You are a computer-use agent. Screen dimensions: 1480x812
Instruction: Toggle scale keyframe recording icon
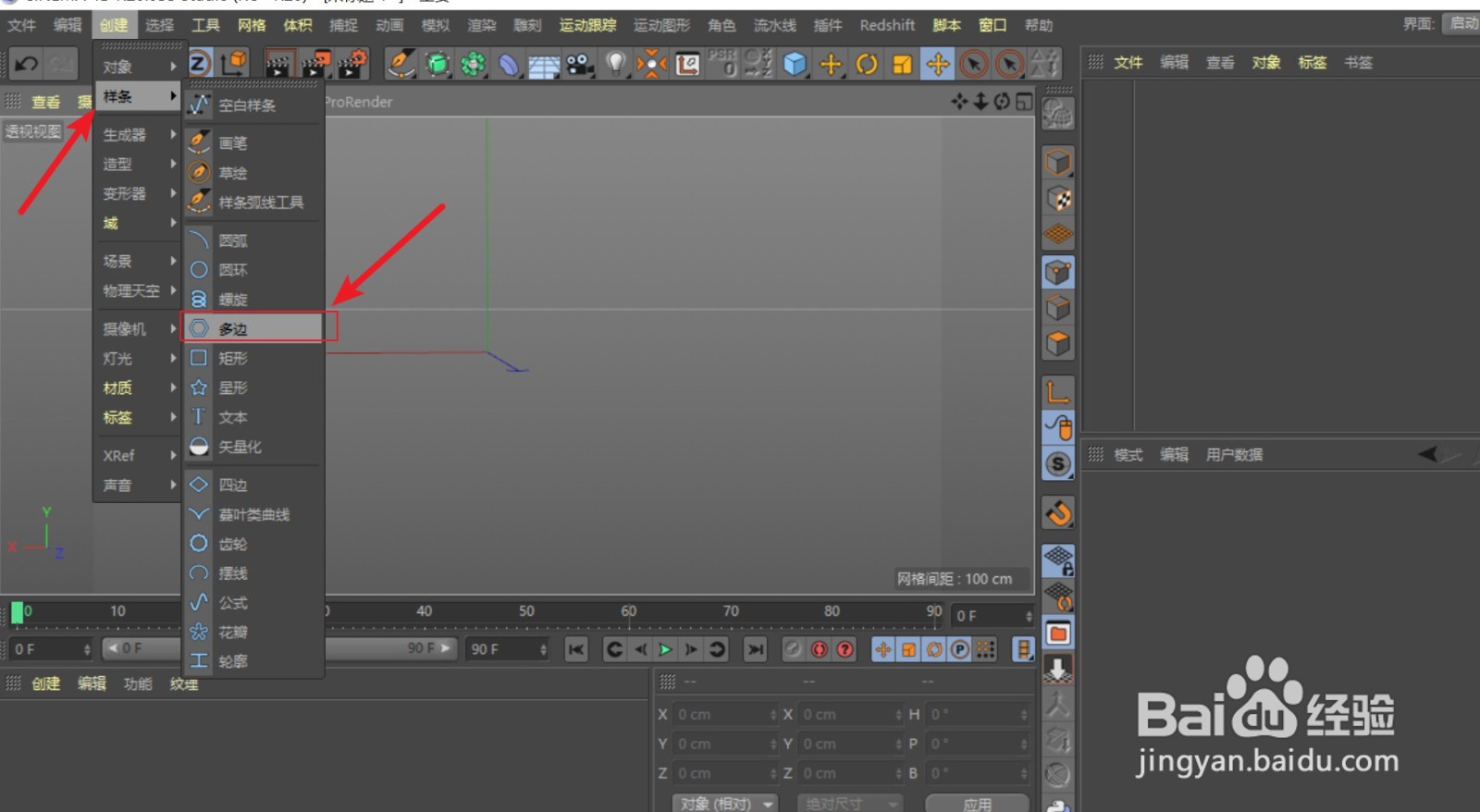click(909, 649)
